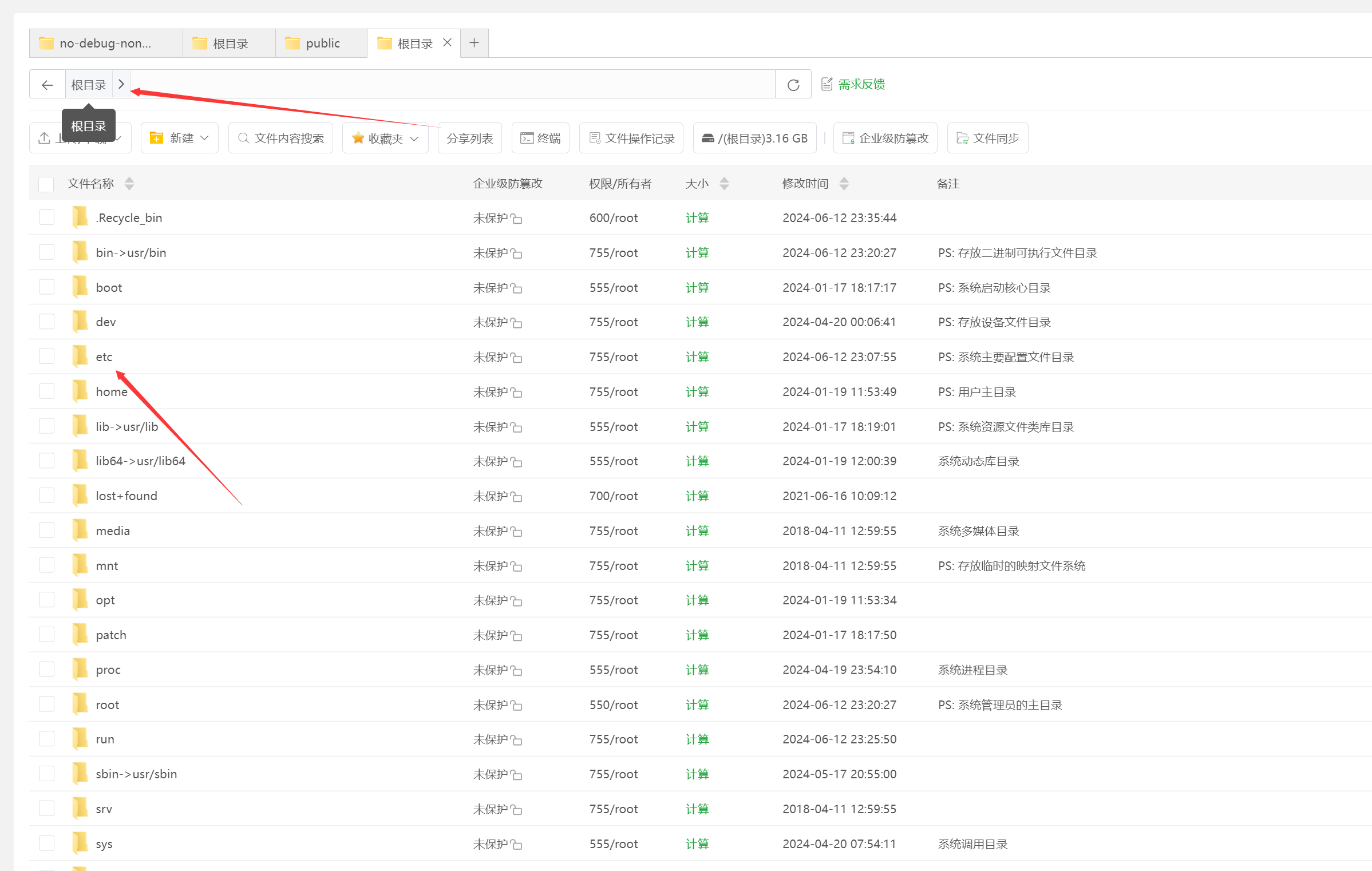Click the etc folder icon
Image resolution: width=1372 pixels, height=871 pixels.
tap(80, 357)
